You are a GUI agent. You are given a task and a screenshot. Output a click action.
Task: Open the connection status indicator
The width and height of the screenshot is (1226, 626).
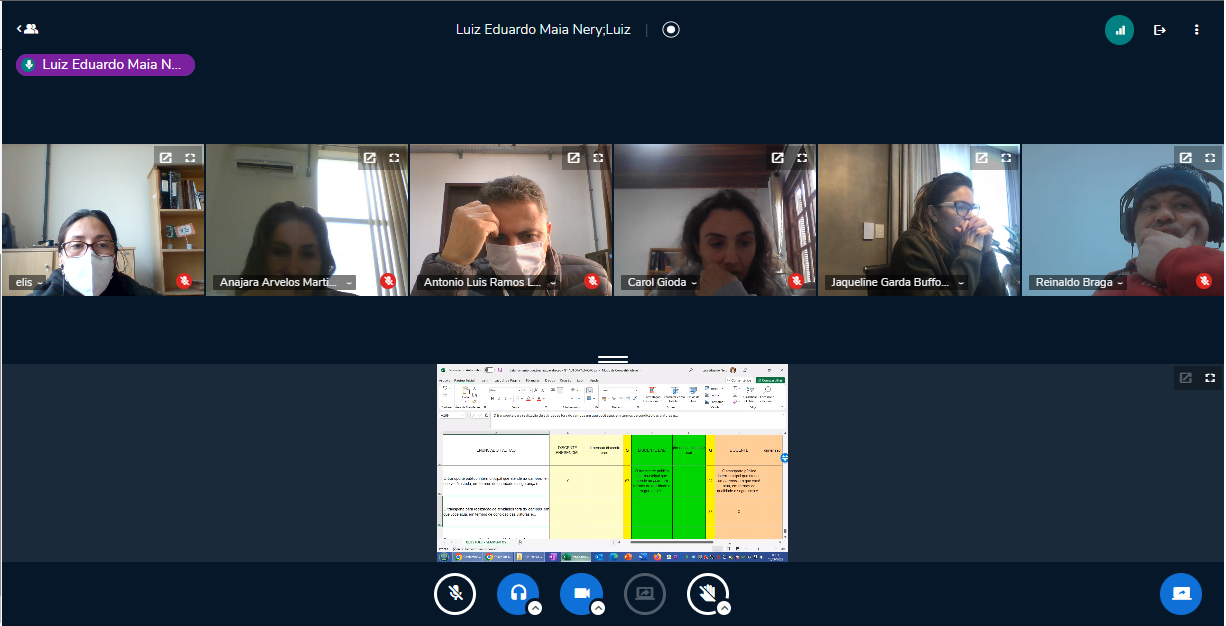point(1119,30)
